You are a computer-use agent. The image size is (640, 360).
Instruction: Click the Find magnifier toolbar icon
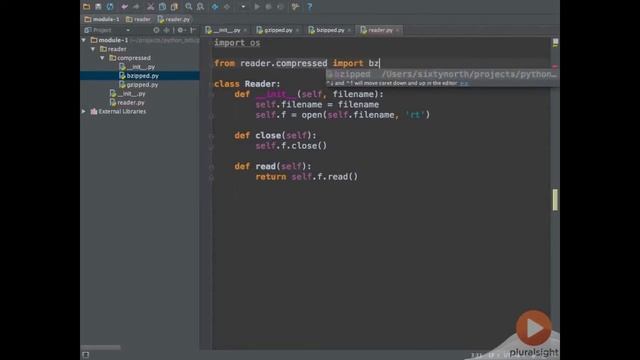click(189, 7)
